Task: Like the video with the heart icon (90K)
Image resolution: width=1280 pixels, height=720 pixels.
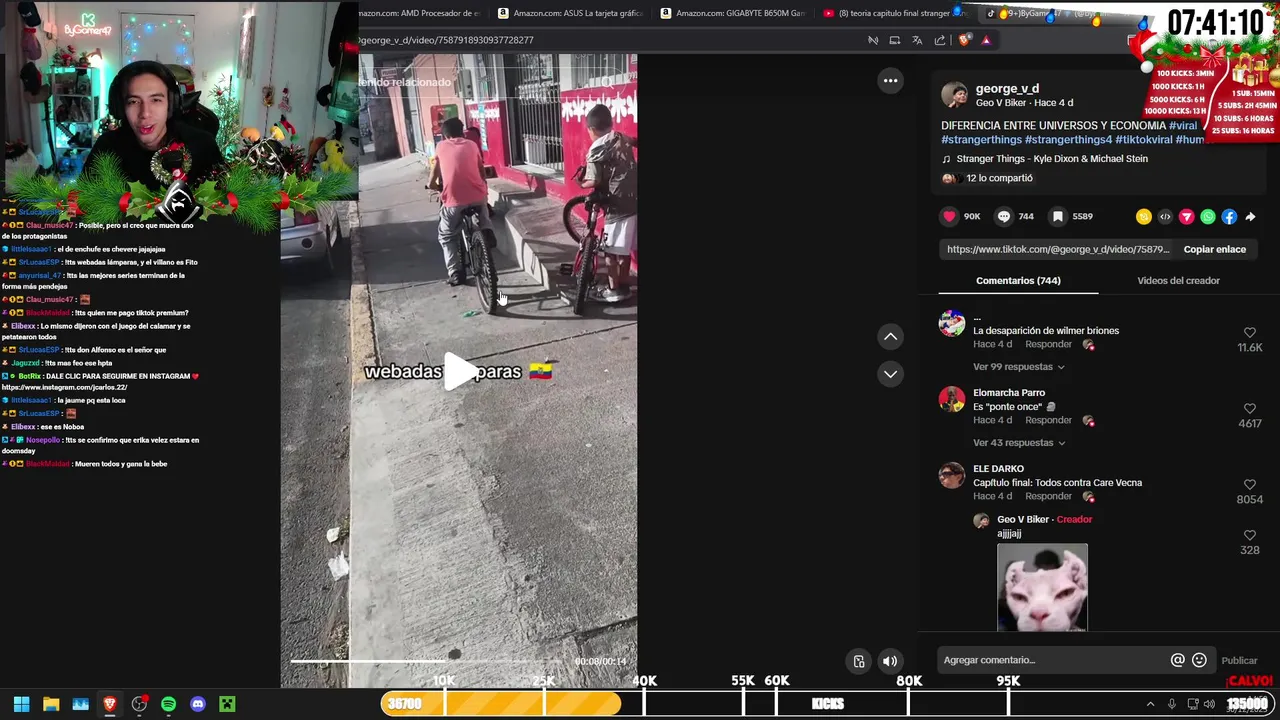Action: click(949, 216)
